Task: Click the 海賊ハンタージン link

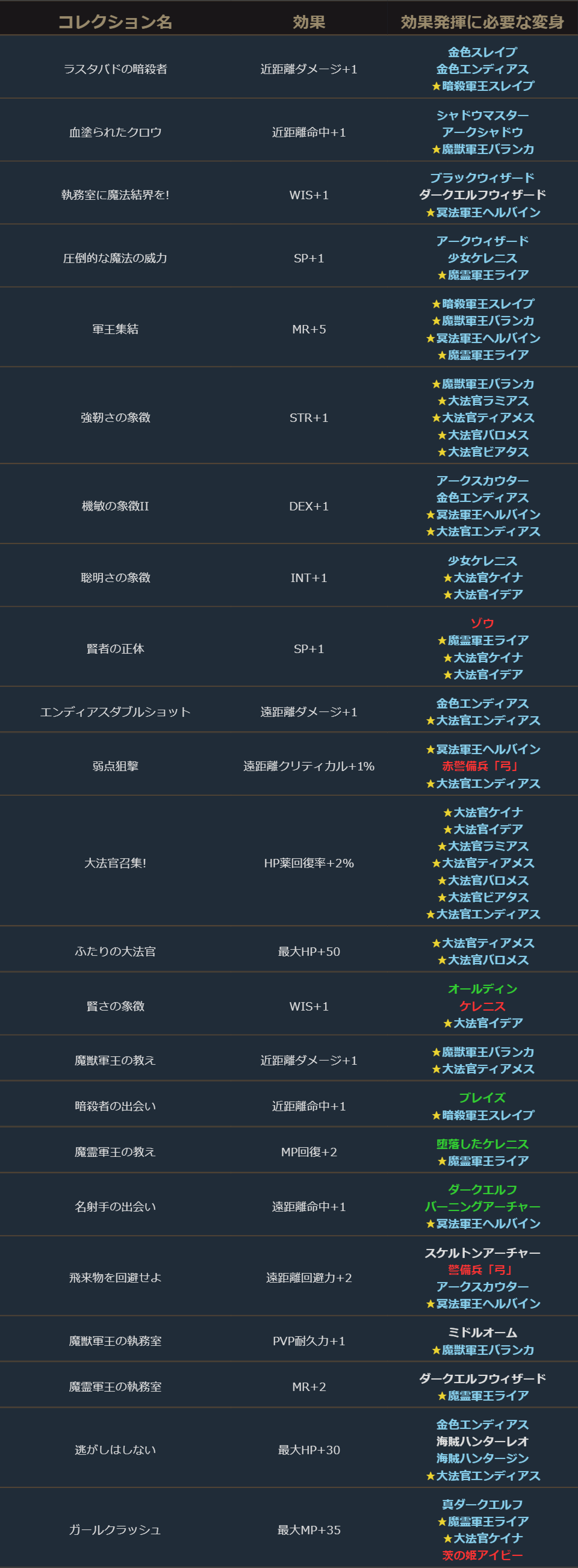Action: 482,1458
